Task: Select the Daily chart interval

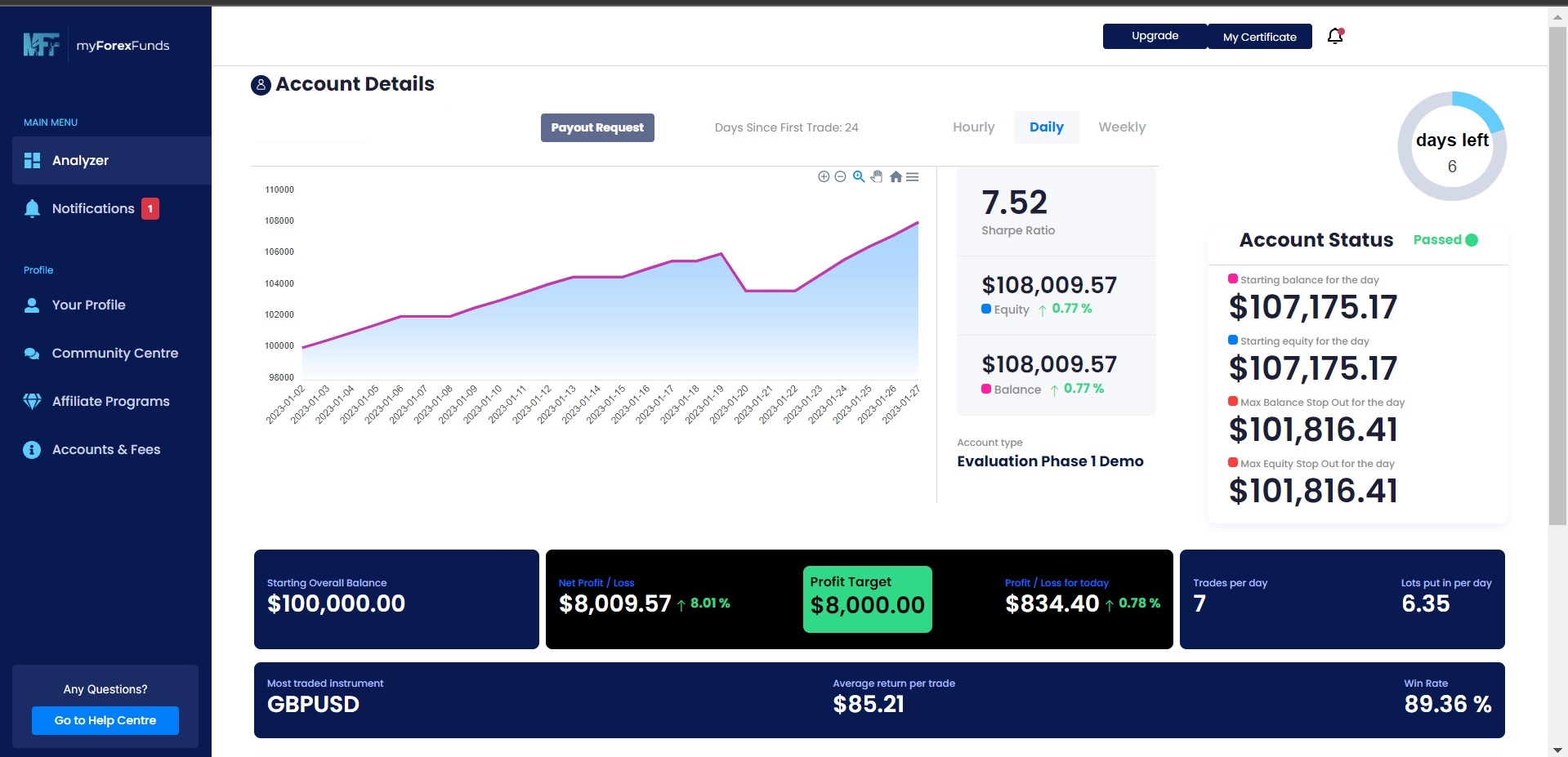Action: [x=1046, y=127]
